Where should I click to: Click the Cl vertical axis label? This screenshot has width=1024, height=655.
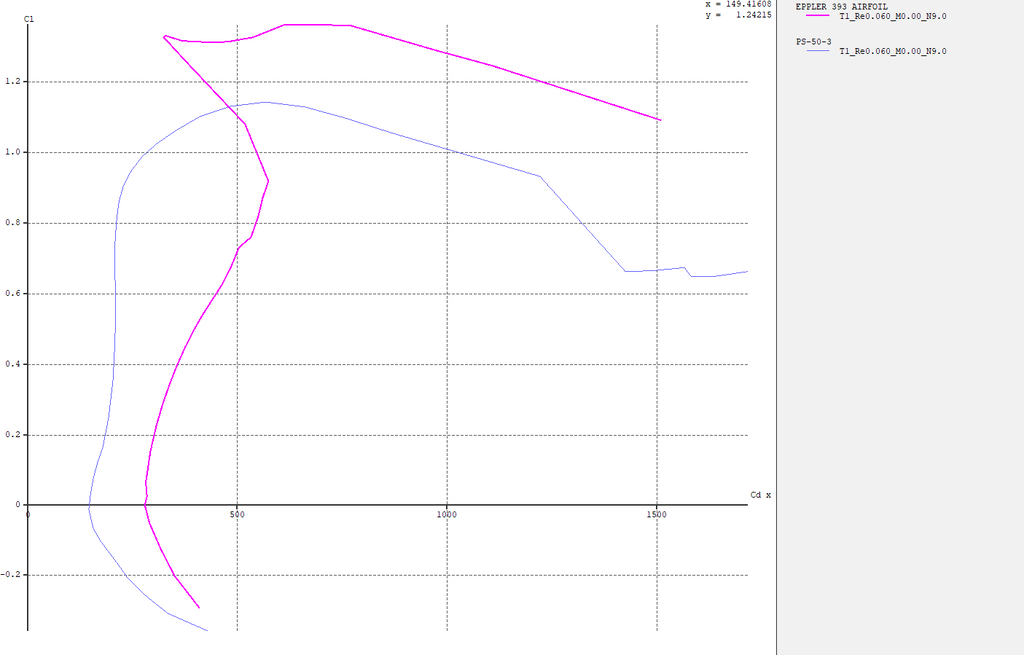[x=28, y=18]
